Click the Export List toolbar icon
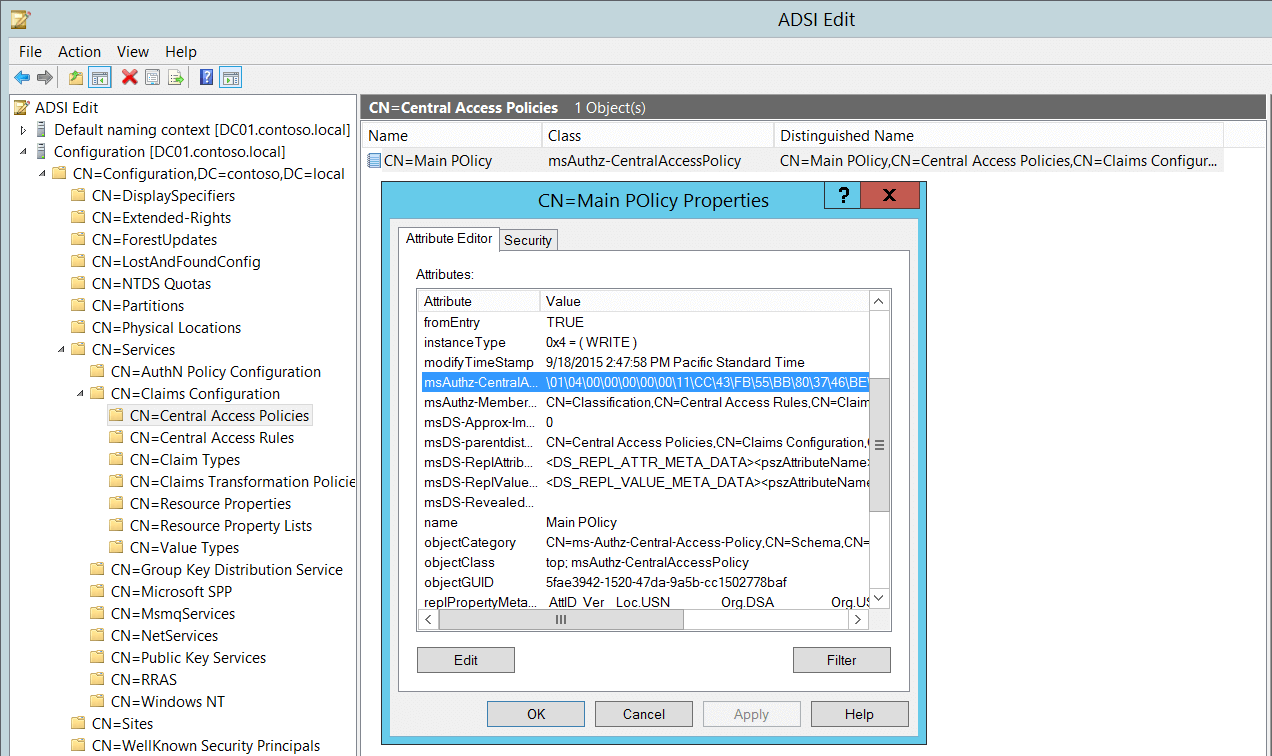The height and width of the screenshot is (756, 1272). coord(176,78)
